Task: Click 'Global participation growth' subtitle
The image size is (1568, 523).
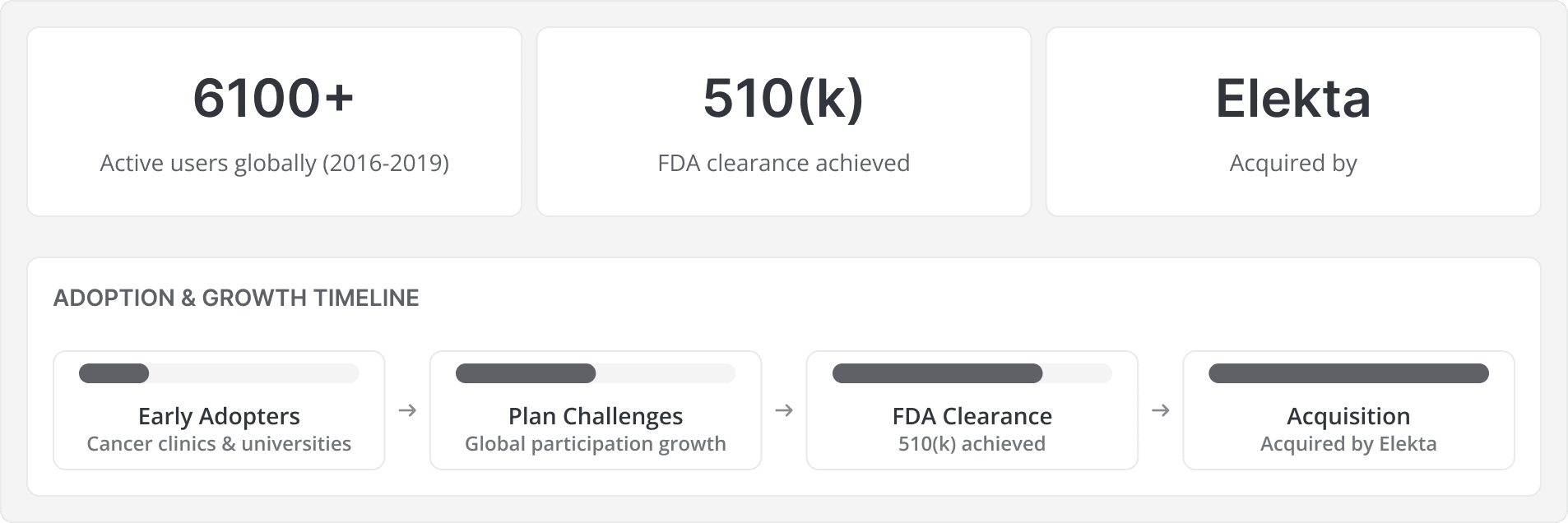Action: click(x=596, y=444)
